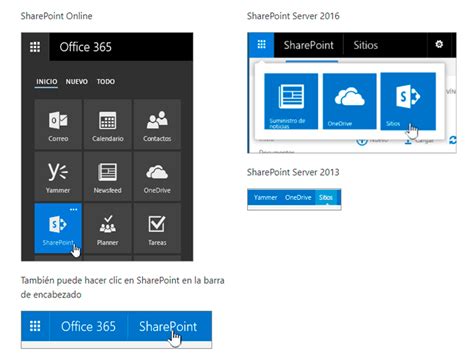
Task: Click SharePoint in the Server 2016 header
Action: coord(308,45)
